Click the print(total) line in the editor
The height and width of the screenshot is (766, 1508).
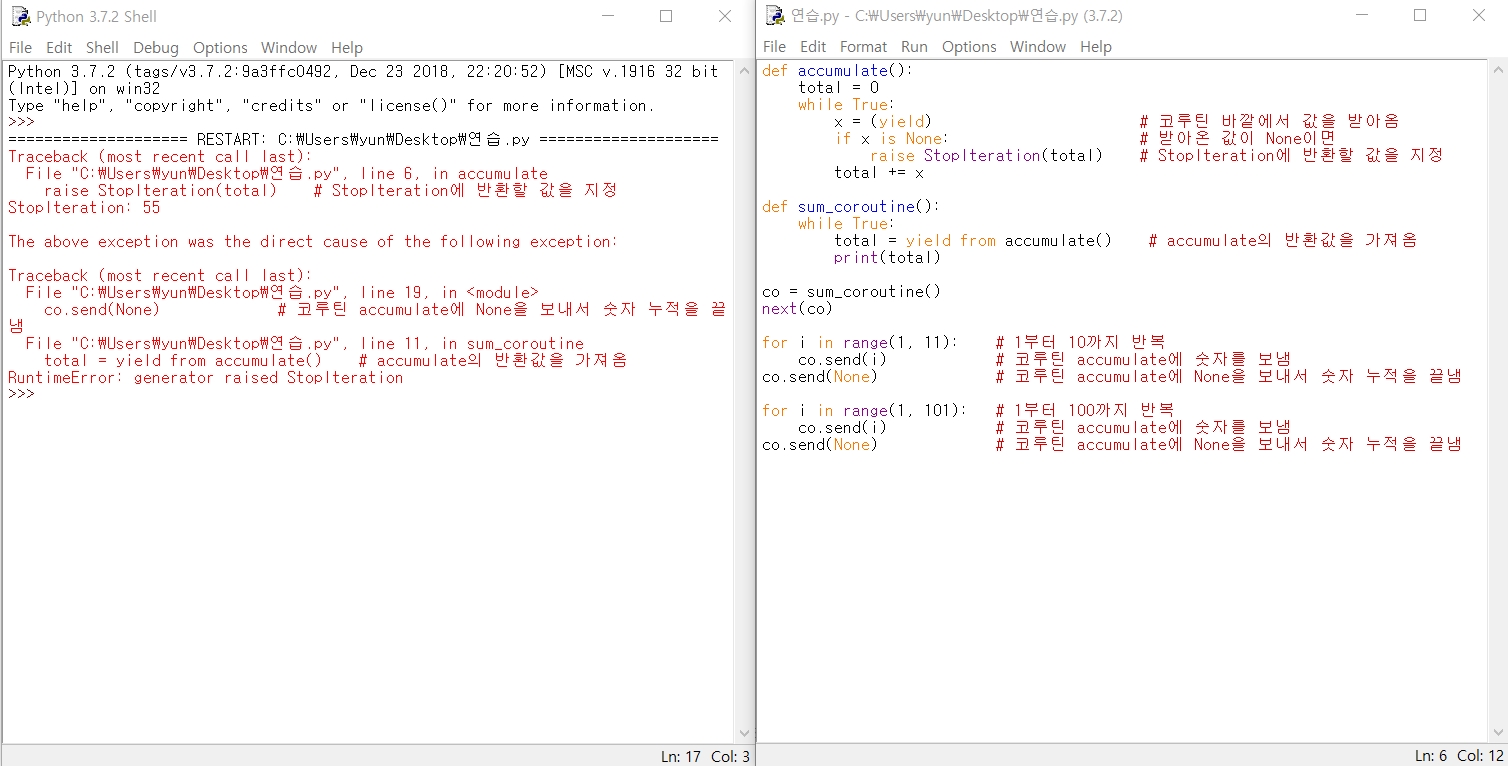pos(887,257)
